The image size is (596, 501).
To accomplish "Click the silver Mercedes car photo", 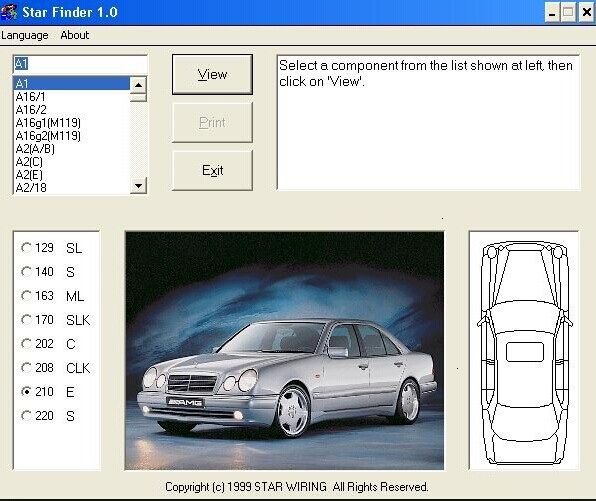I will 284,351.
